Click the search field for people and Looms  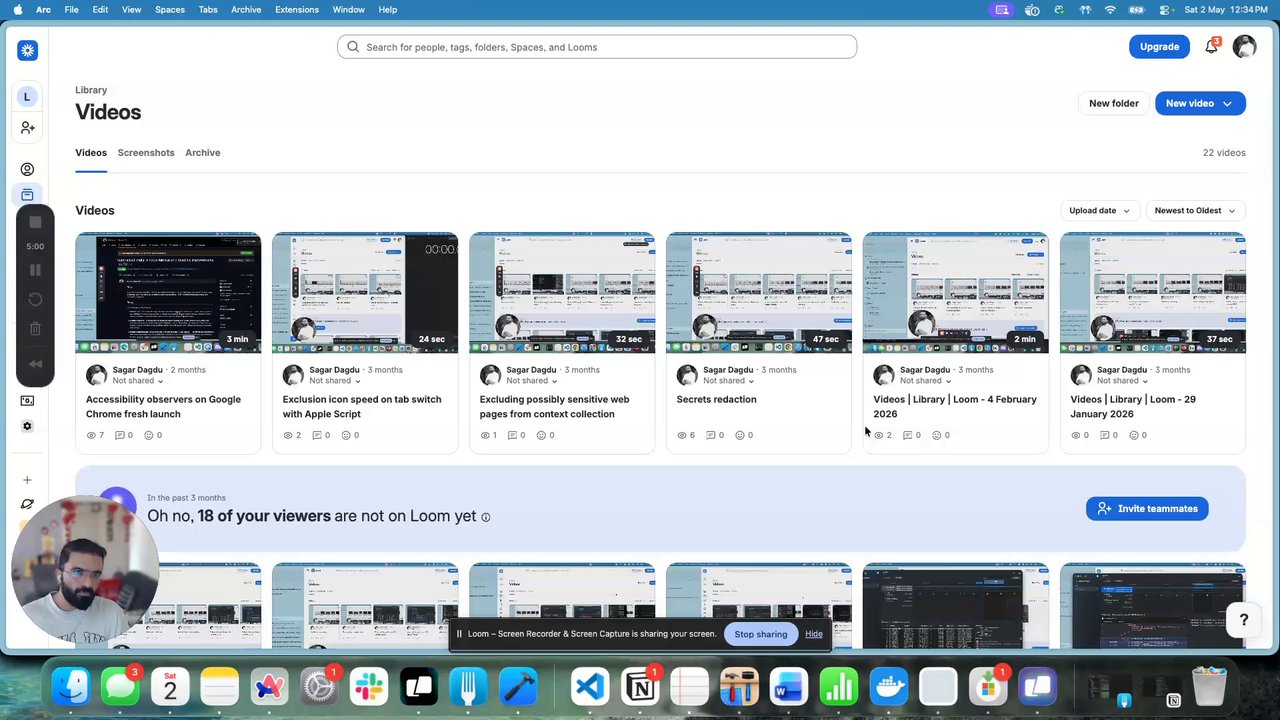coord(597,47)
